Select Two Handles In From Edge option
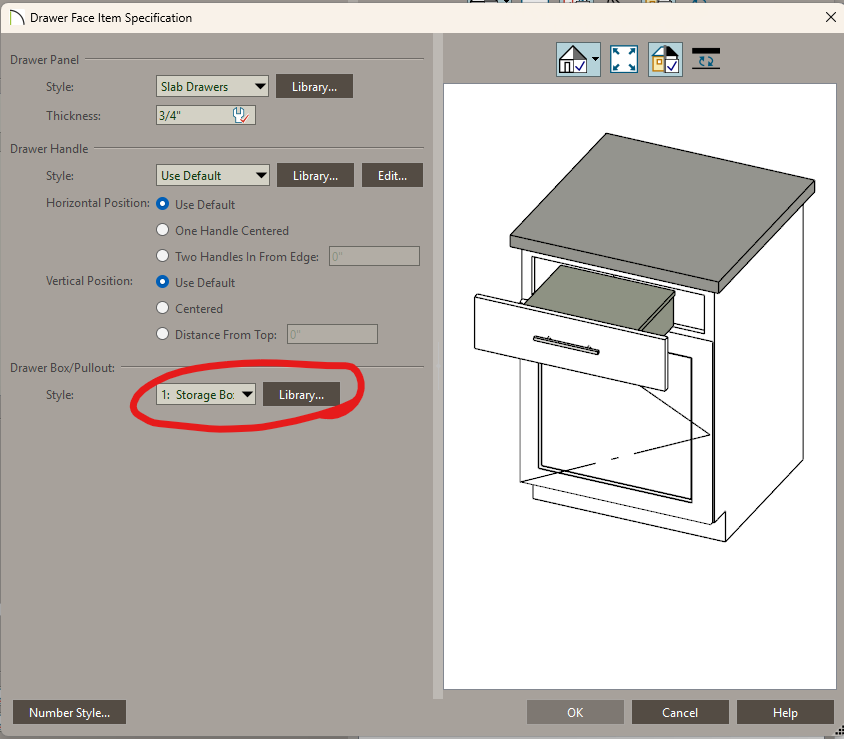The image size is (844, 739). (164, 257)
